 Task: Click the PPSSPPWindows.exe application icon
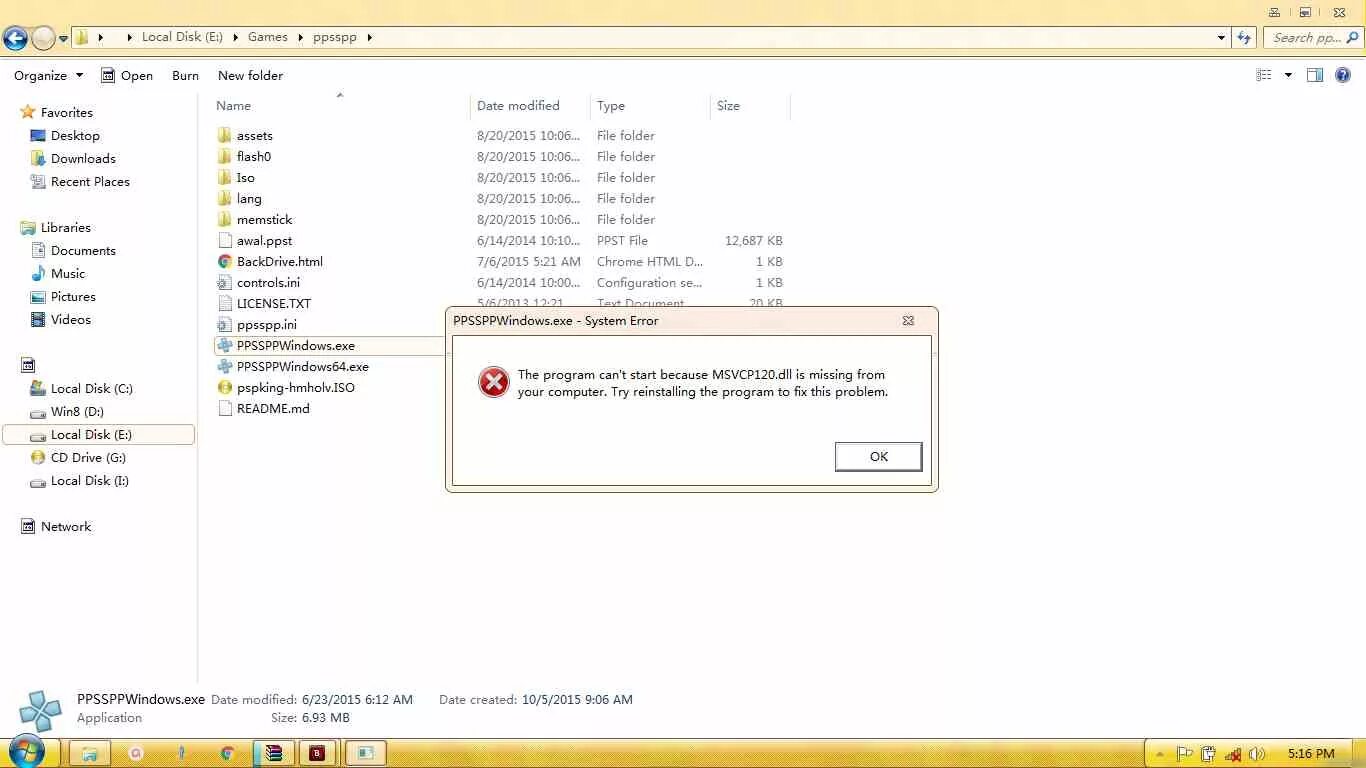[225, 345]
